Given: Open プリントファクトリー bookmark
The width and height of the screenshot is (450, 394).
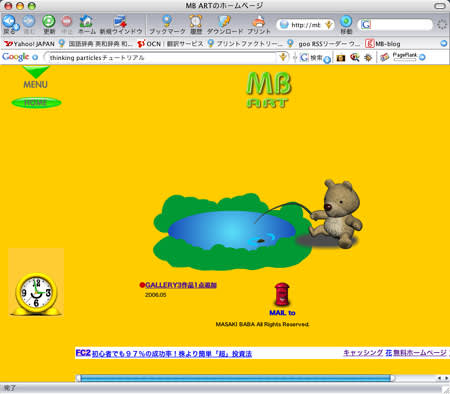Looking at the screenshot, I should click(245, 44).
